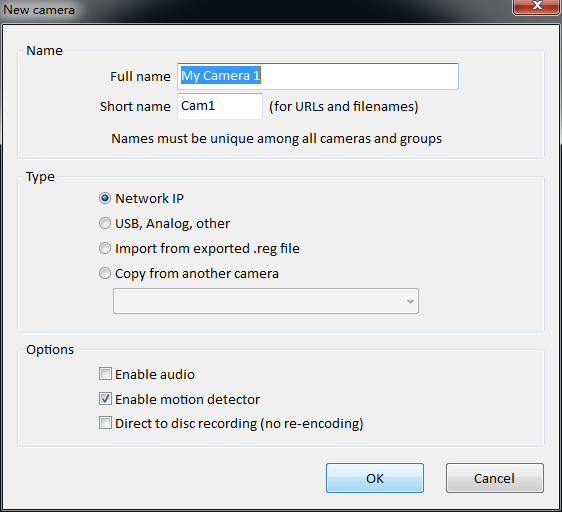Choose USB, Analog, other camera type
This screenshot has width=562, height=512.
click(105, 223)
